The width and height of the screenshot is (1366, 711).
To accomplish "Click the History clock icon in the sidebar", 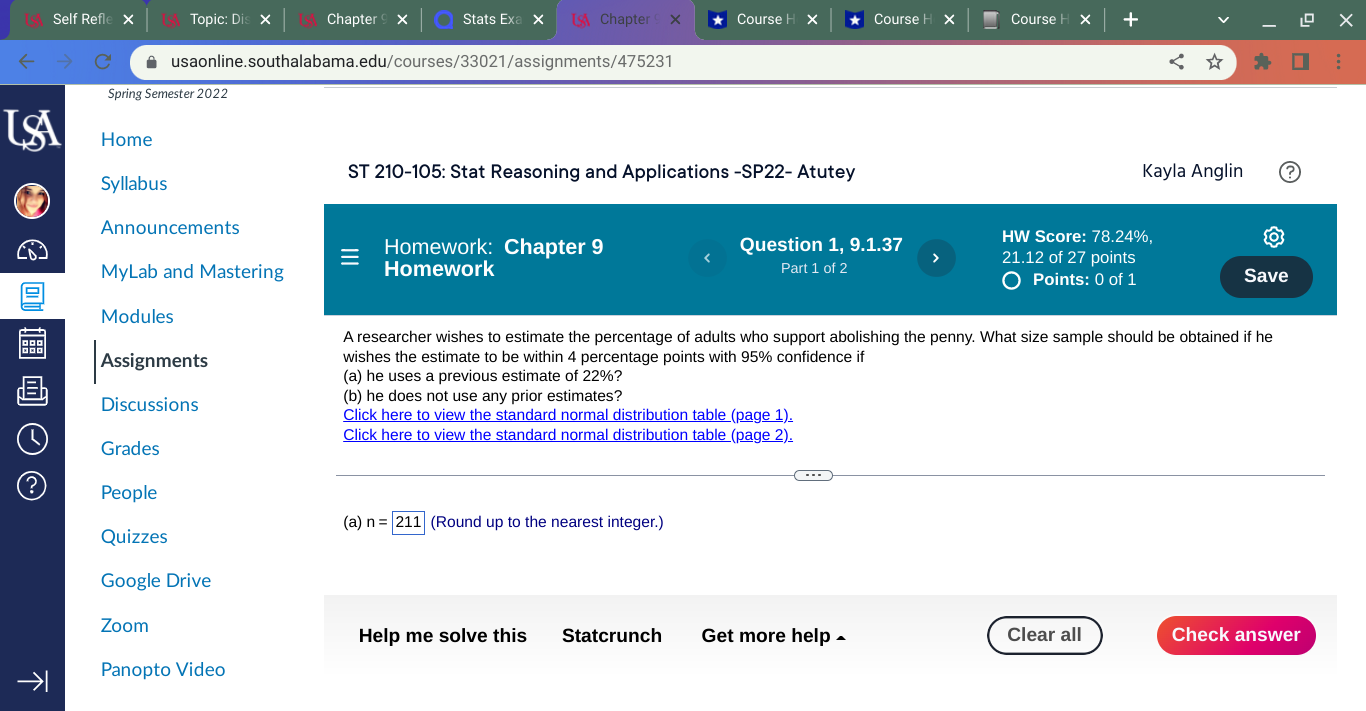I will point(31,438).
